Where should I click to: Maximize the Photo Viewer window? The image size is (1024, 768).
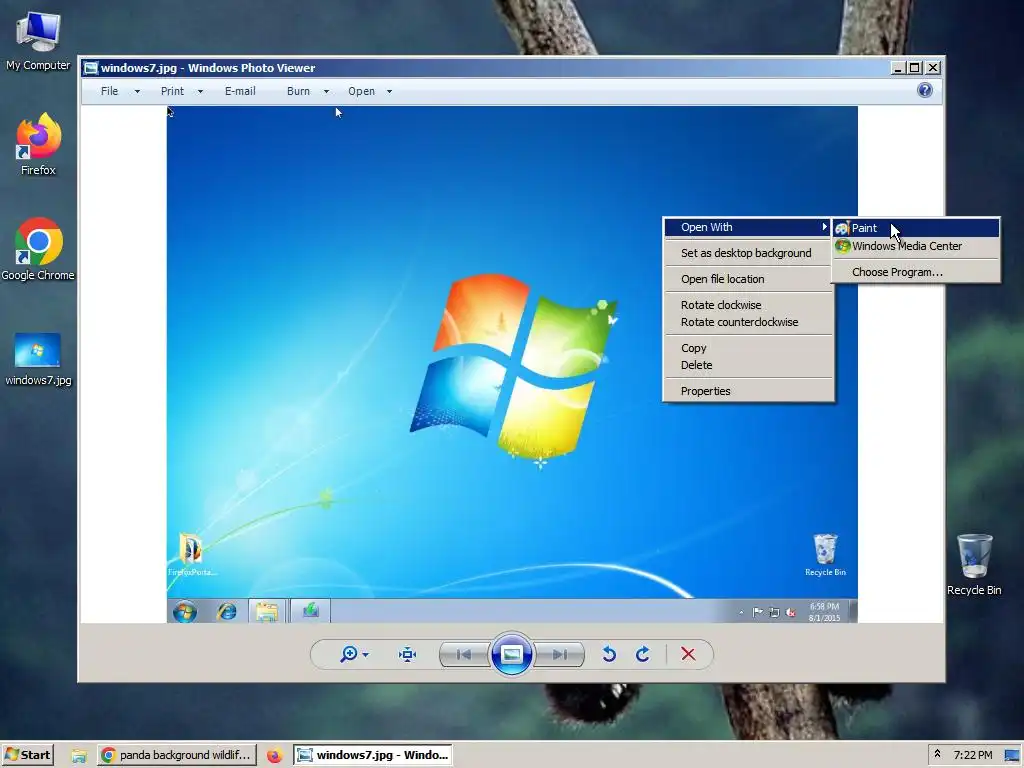click(x=915, y=68)
